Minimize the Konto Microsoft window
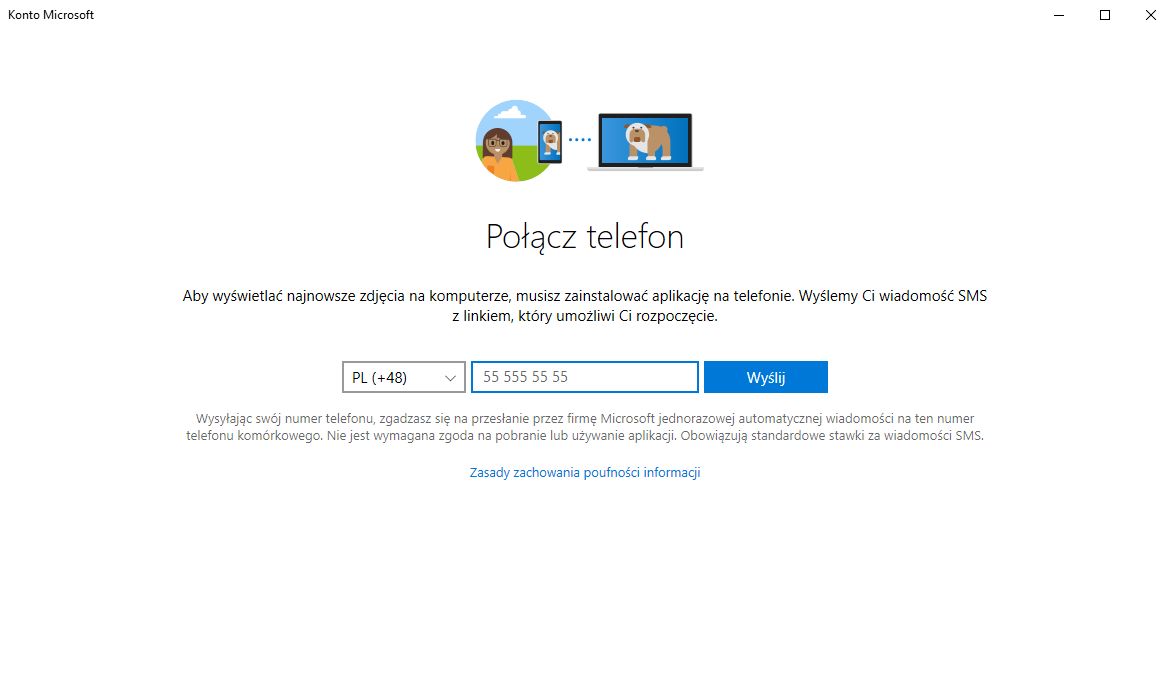This screenshot has height=673, width=1170. pos(1059,15)
